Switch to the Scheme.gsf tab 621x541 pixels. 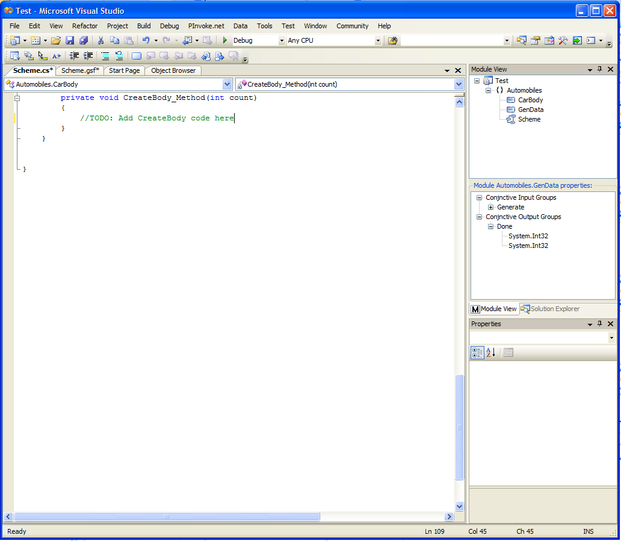[x=79, y=71]
